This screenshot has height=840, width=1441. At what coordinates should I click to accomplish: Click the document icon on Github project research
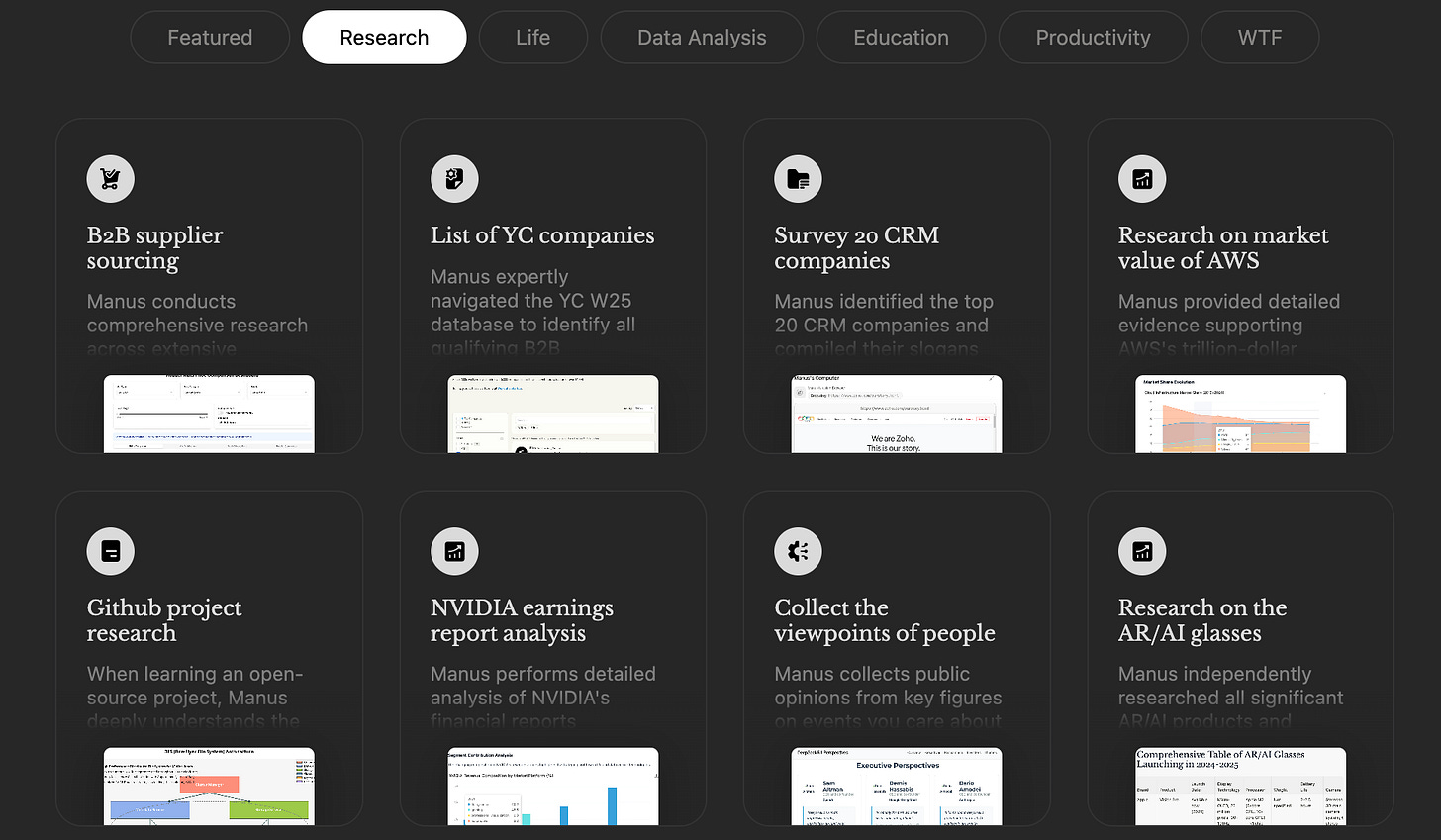111,551
